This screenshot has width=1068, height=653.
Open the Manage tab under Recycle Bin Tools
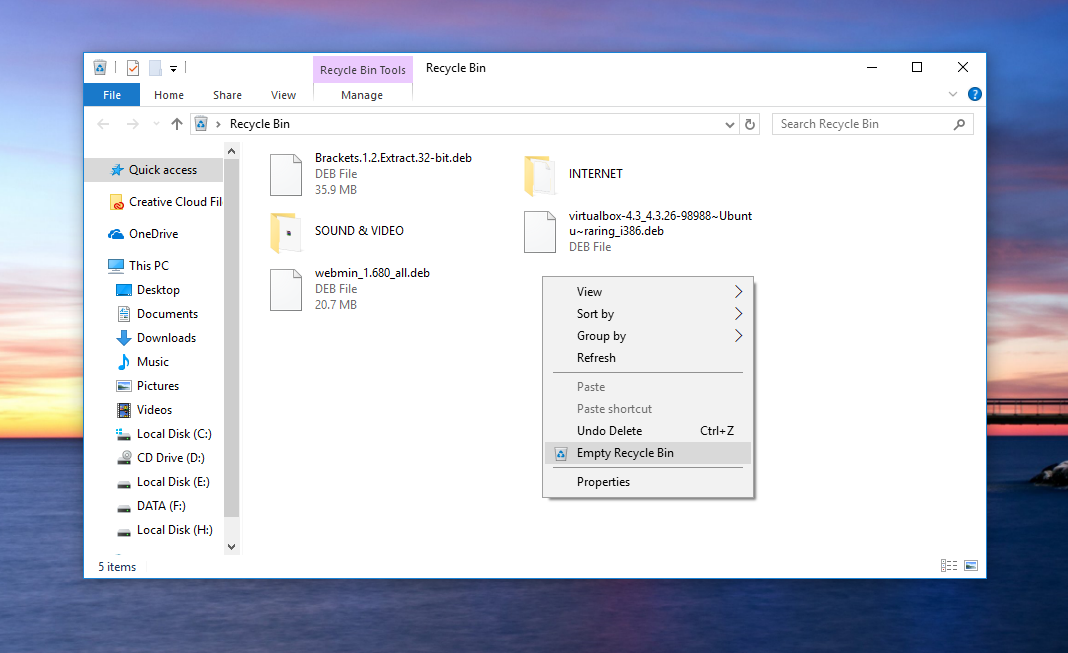click(362, 95)
